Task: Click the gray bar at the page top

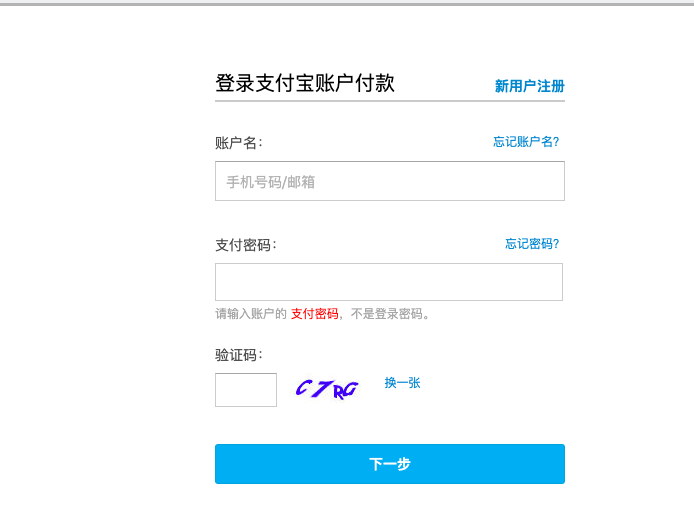Action: pyautogui.click(x=347, y=4)
